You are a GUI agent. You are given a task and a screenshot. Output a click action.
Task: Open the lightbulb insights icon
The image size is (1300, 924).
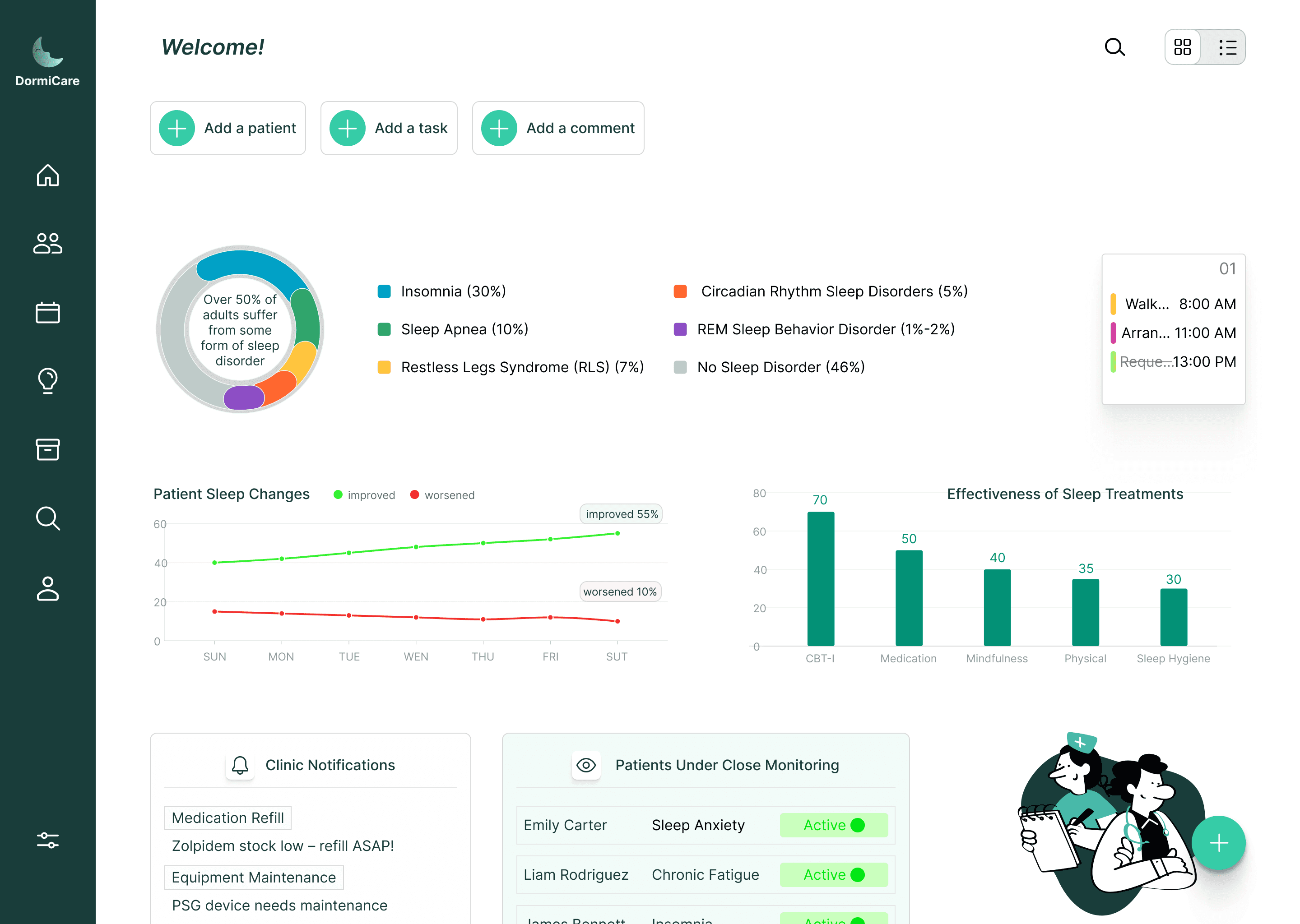tap(48, 381)
